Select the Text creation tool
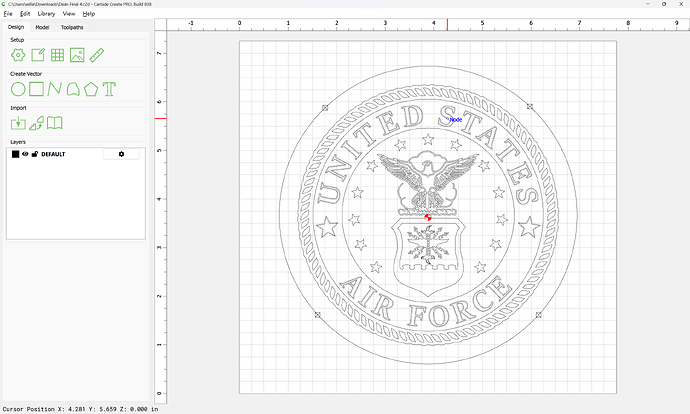 pyautogui.click(x=109, y=89)
